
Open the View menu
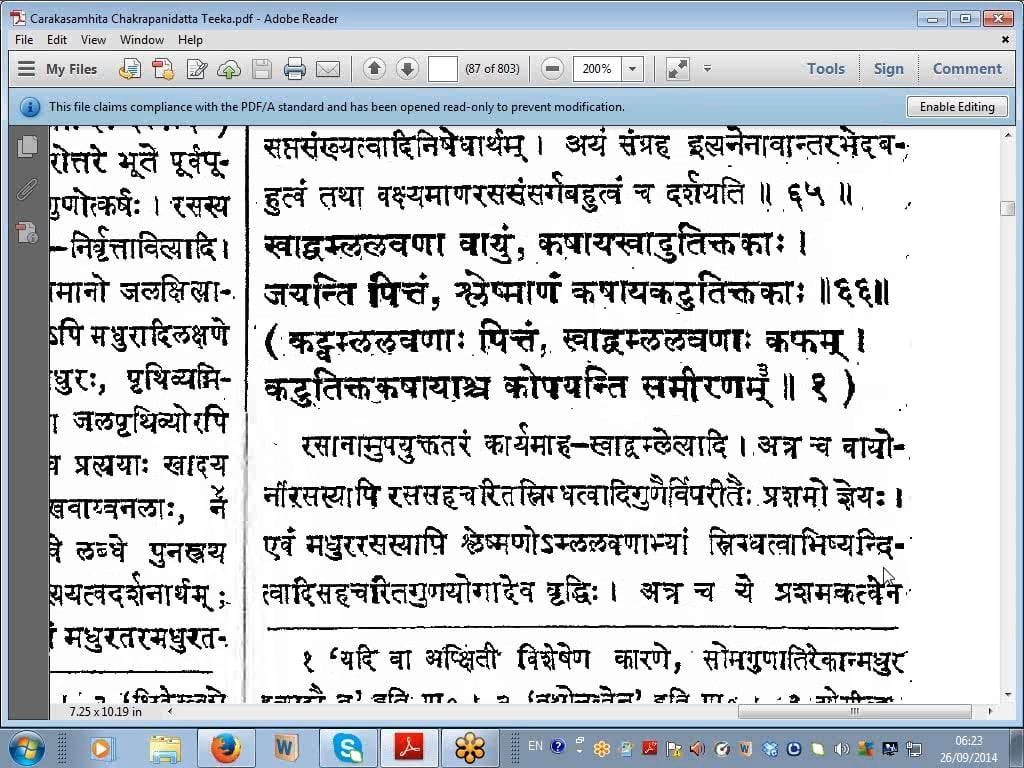point(93,40)
